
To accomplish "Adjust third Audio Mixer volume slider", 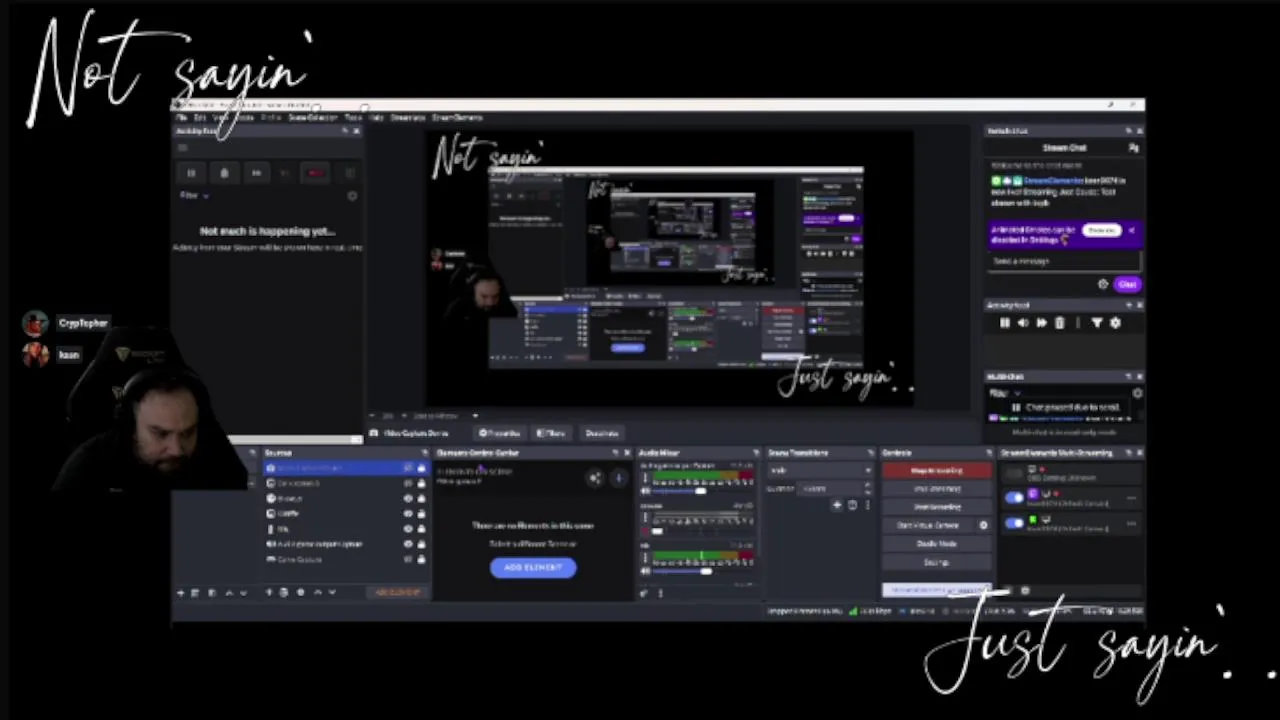I will 702,571.
